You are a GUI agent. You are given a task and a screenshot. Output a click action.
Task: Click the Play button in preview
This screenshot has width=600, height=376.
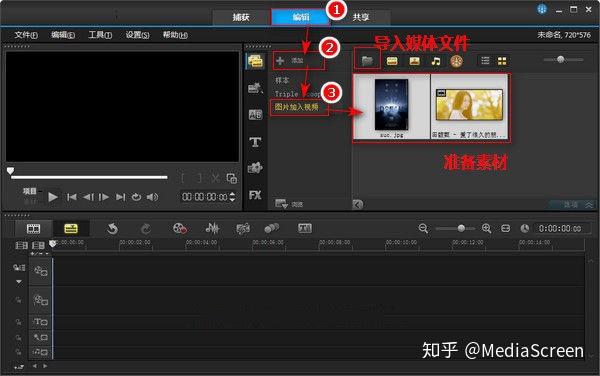pyautogui.click(x=53, y=197)
